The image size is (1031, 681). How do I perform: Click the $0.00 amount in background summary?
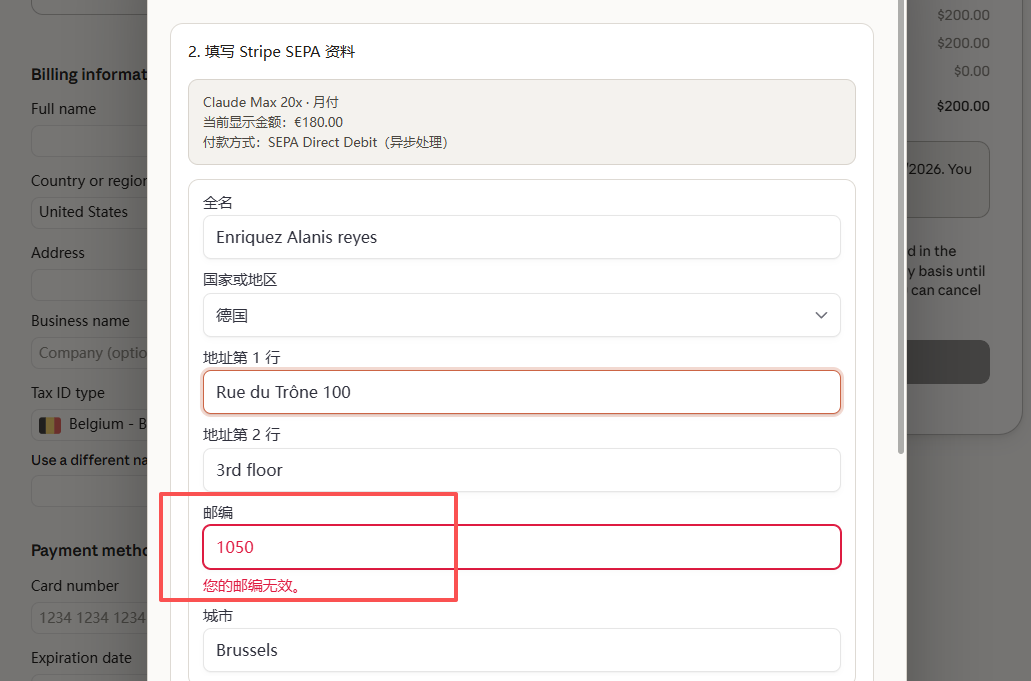pyautogui.click(x=971, y=71)
